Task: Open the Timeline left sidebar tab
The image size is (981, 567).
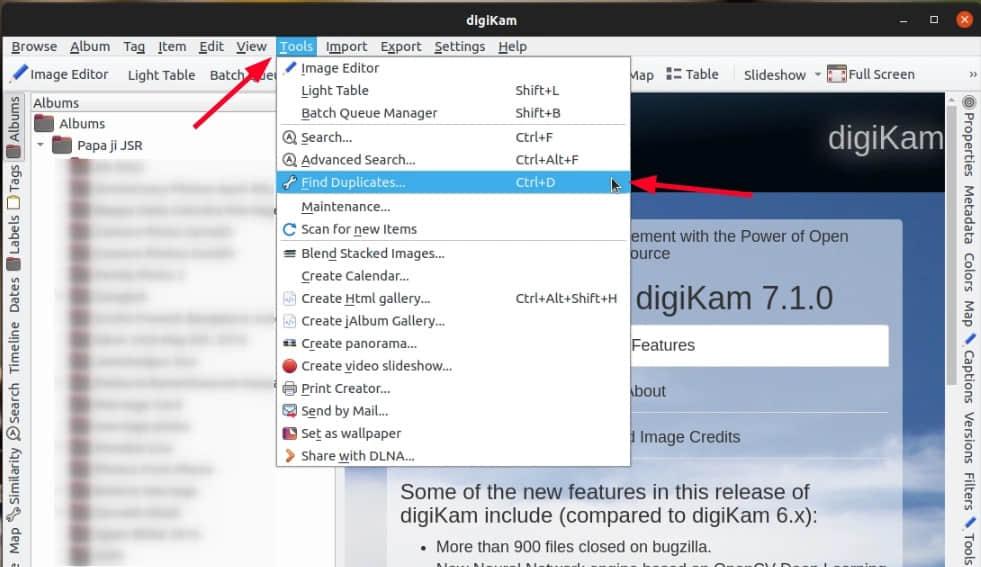Action: coord(14,347)
